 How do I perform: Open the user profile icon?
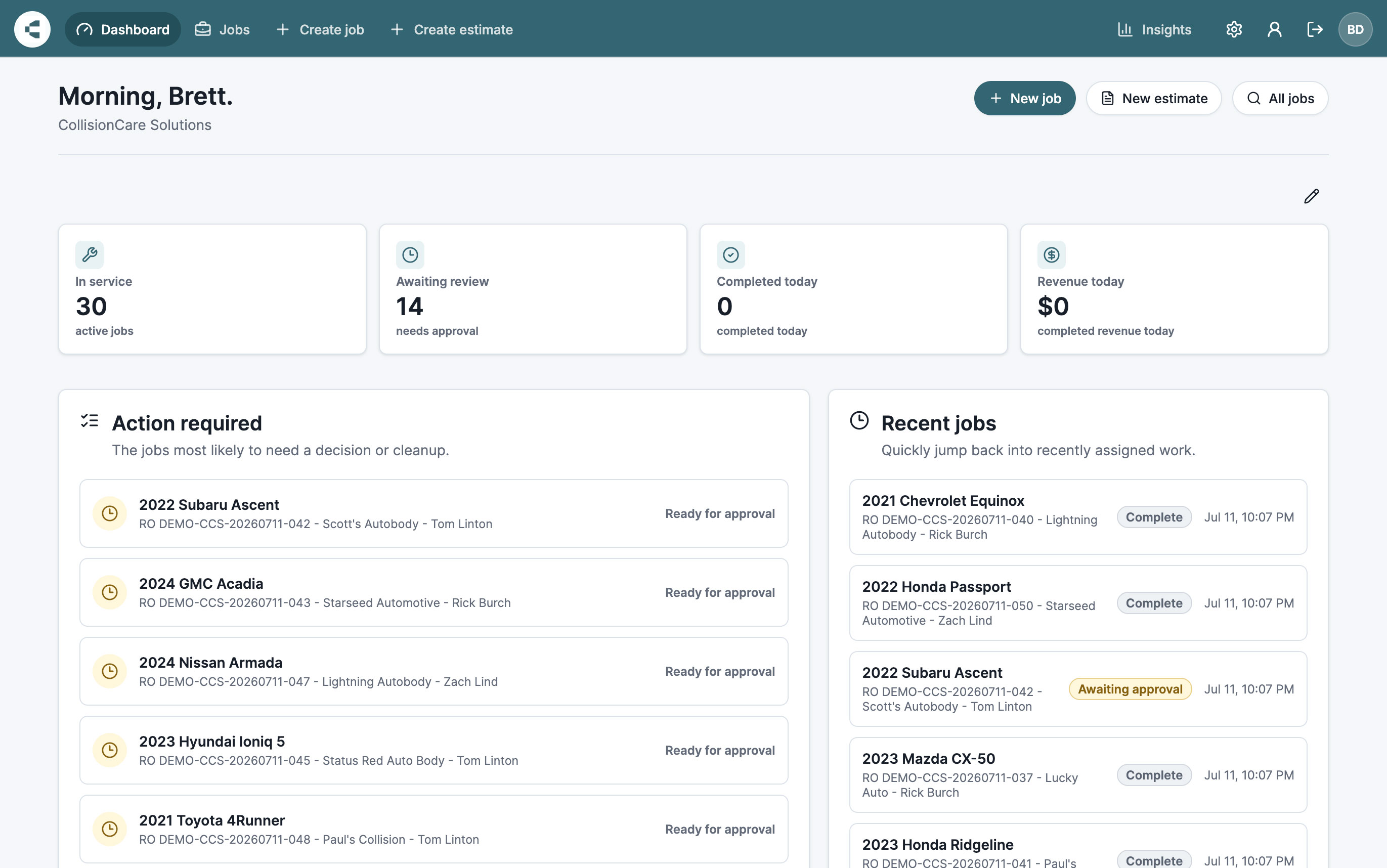point(1275,29)
